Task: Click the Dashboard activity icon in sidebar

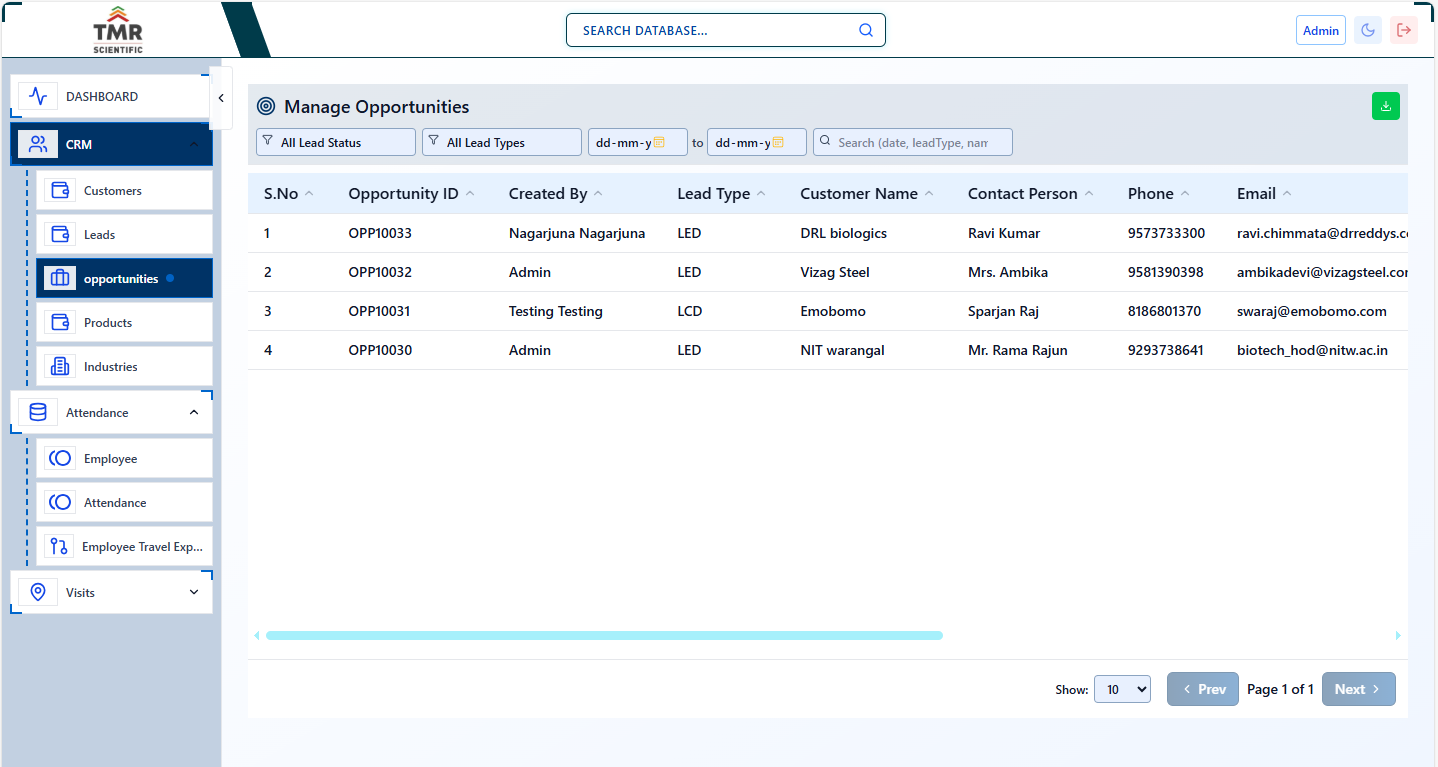Action: [37, 95]
